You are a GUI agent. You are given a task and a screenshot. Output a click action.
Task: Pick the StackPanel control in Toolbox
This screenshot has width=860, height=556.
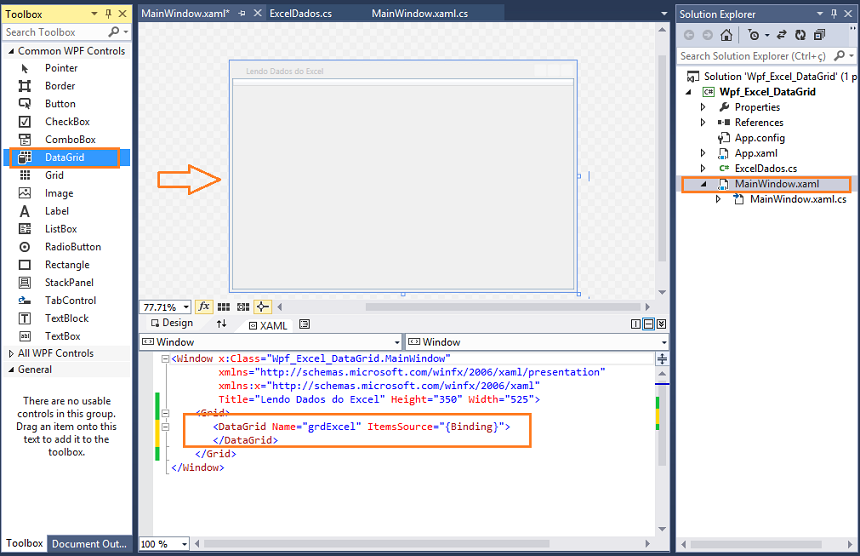point(67,282)
